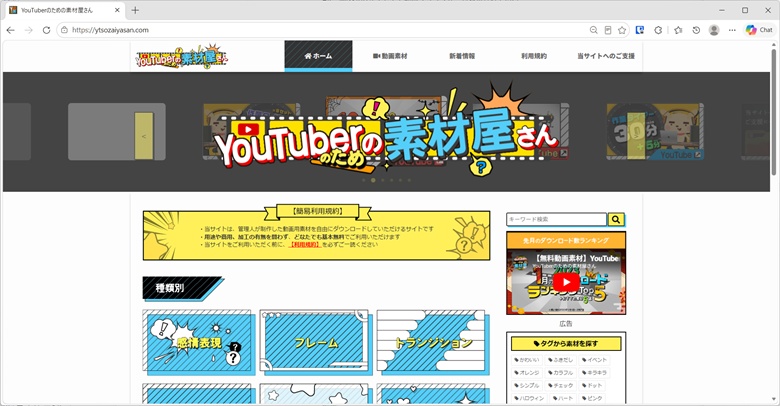Click the zoom magnifier icon in address bar
Screen dimensions: 780x406
pos(593,30)
